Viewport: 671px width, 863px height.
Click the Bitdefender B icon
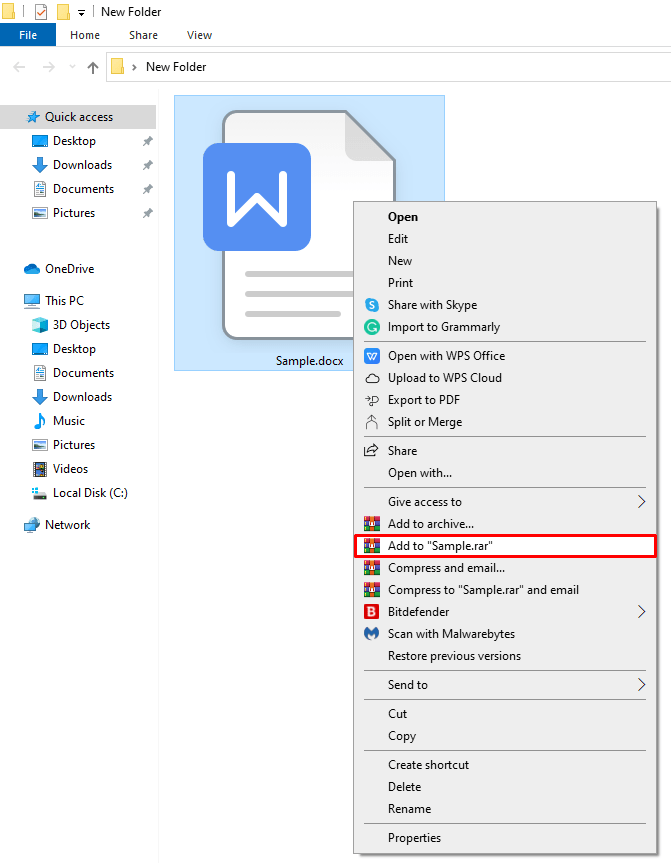[x=372, y=611]
